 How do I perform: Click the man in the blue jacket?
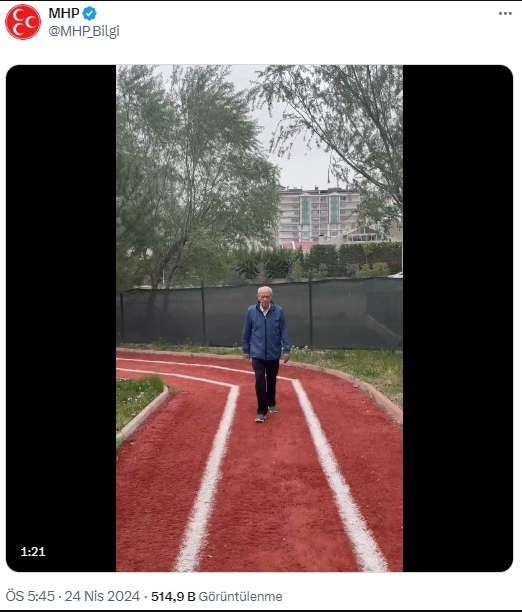pos(265,354)
